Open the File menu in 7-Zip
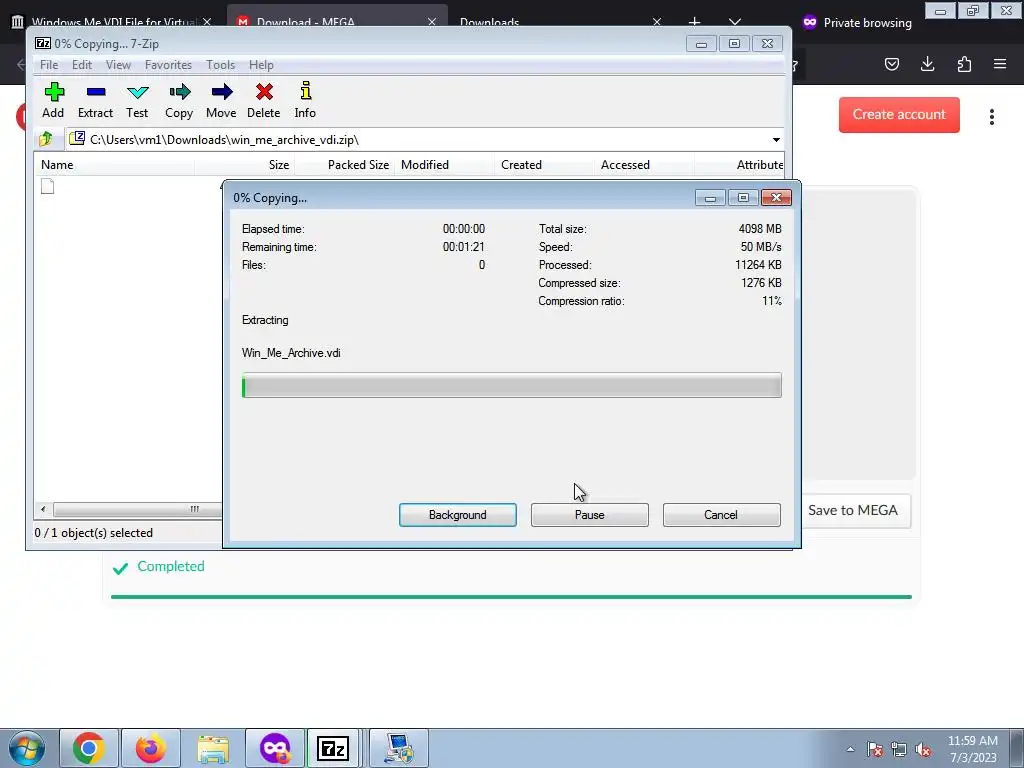 coord(49,65)
